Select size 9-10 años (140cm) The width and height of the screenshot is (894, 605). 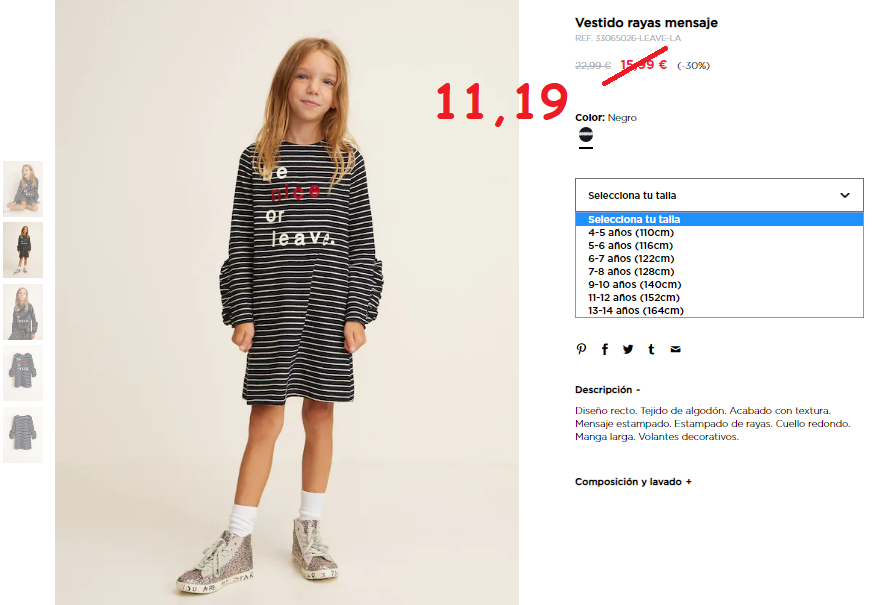[x=719, y=285]
